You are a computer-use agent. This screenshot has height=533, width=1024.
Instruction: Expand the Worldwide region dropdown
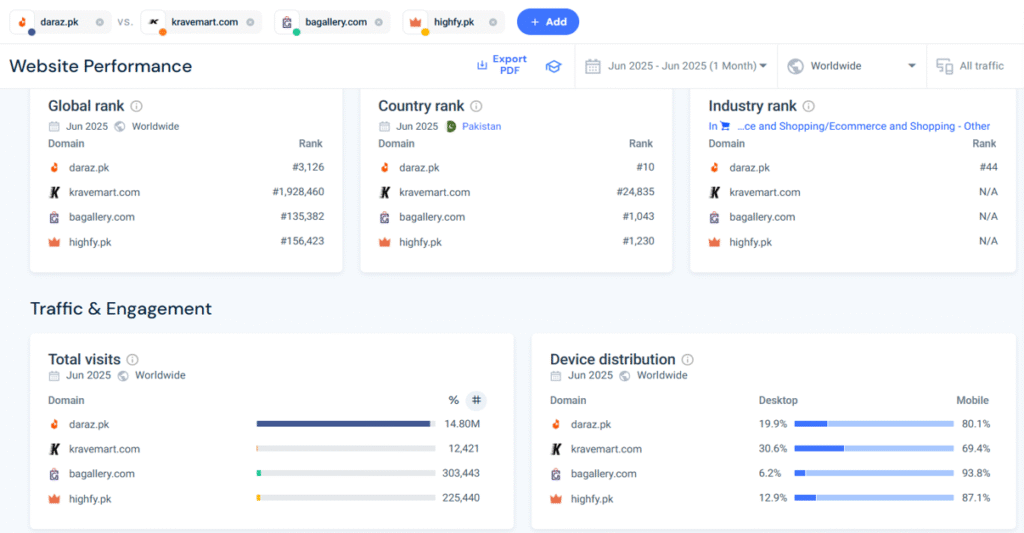(x=851, y=66)
